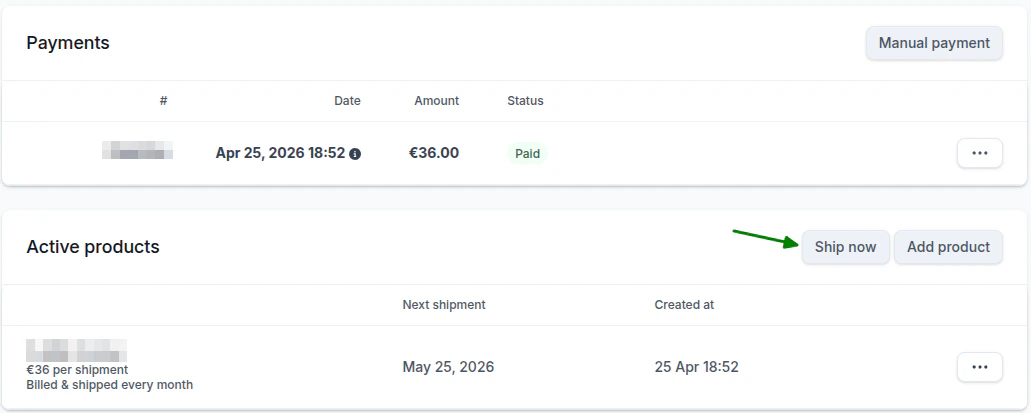Click the Add product button
Image resolution: width=1031 pixels, height=413 pixels.
[x=948, y=247]
